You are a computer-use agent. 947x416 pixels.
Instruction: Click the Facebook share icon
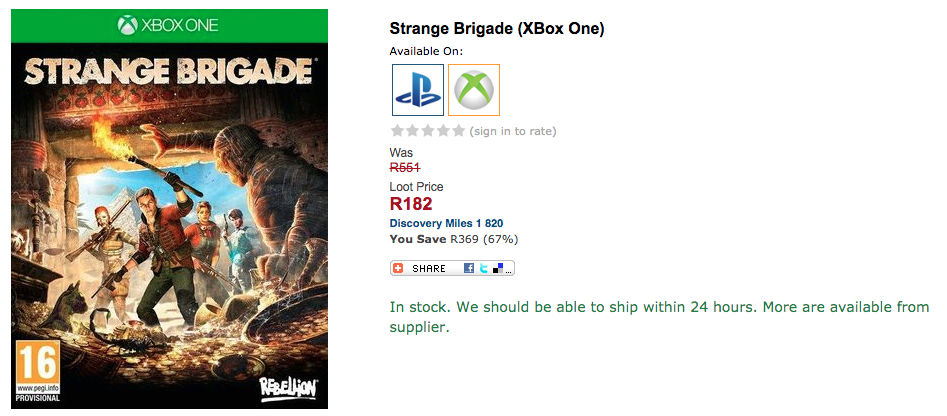468,268
